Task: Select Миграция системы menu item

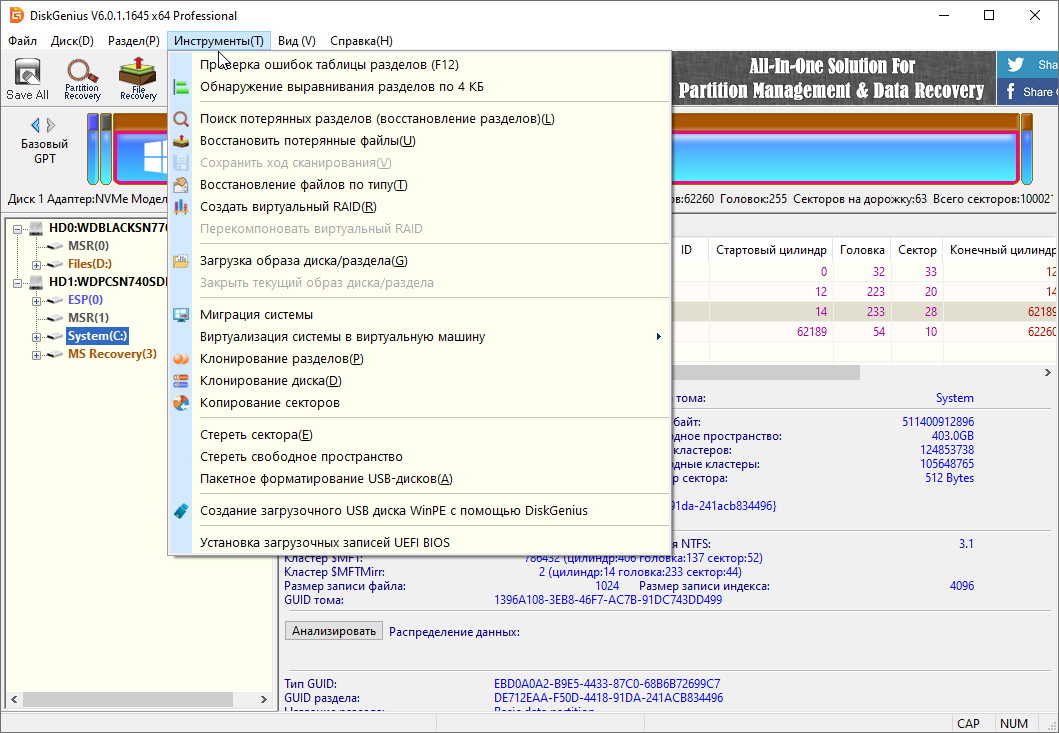Action: [256, 315]
